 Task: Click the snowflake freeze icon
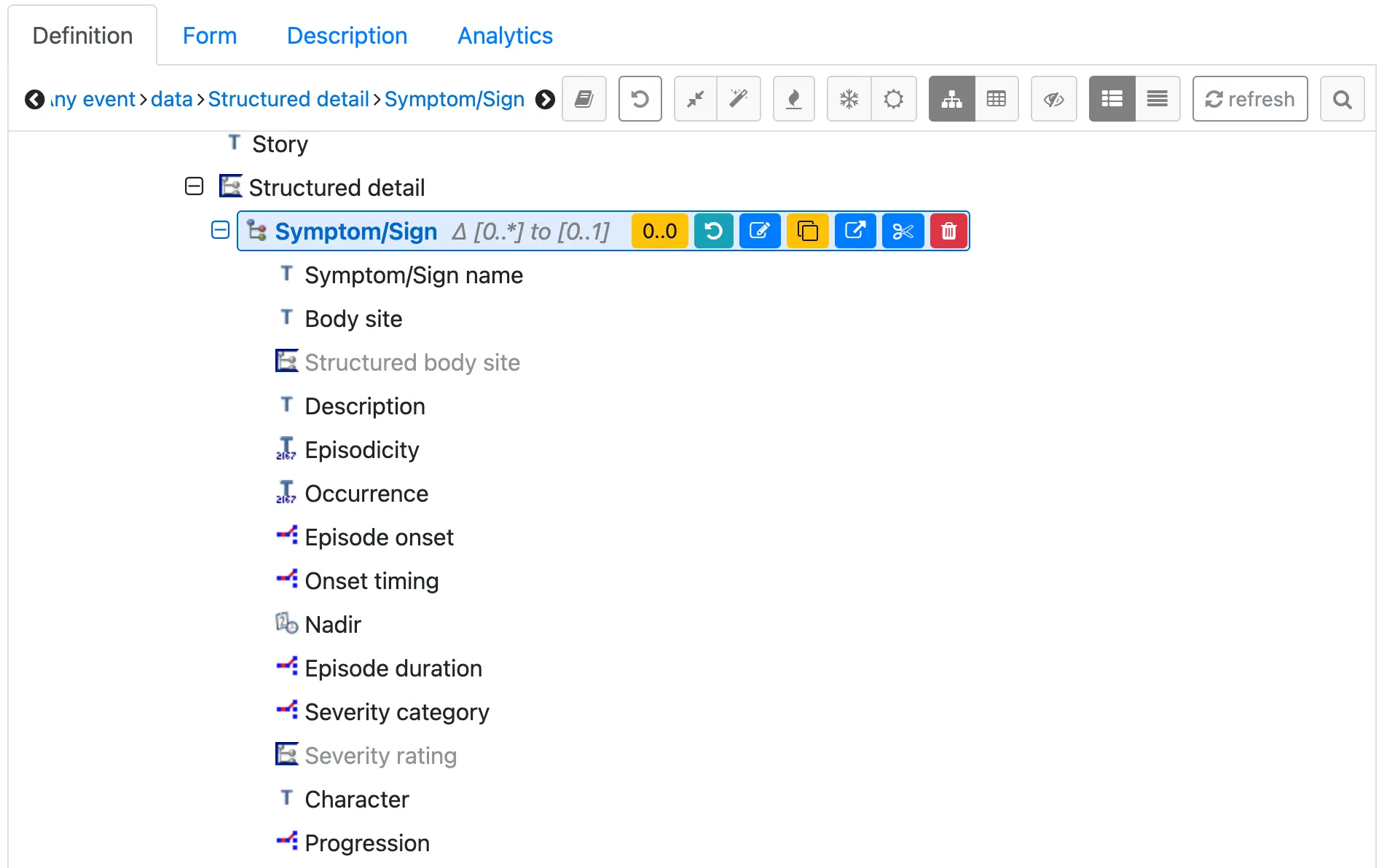click(x=849, y=99)
